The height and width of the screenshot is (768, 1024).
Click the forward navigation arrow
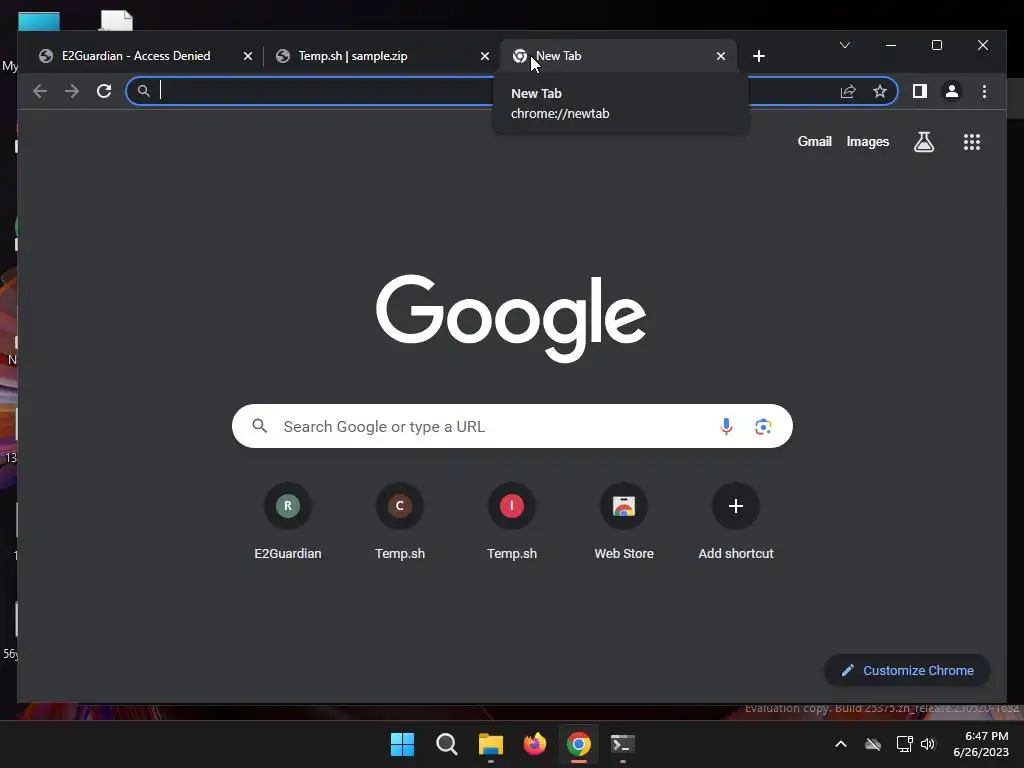click(x=72, y=91)
